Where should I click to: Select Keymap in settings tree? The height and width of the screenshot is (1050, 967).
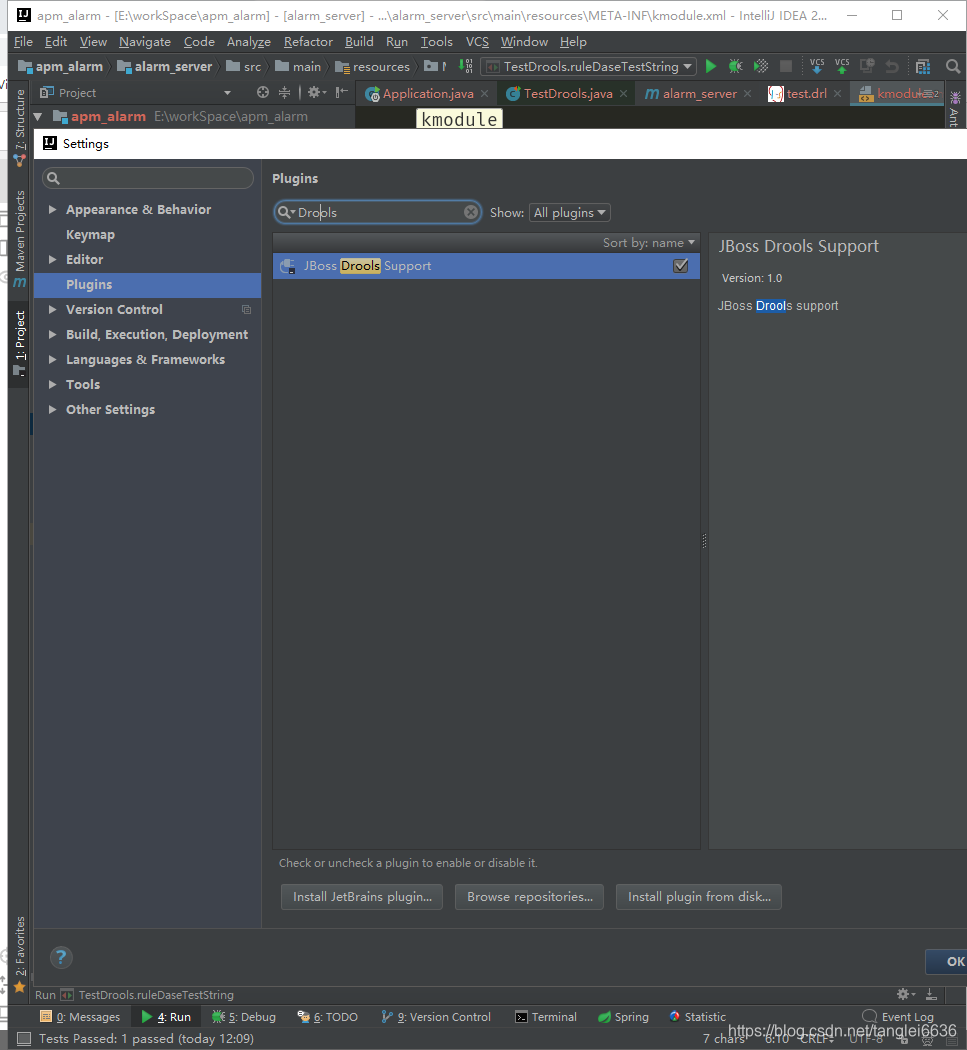coord(90,235)
